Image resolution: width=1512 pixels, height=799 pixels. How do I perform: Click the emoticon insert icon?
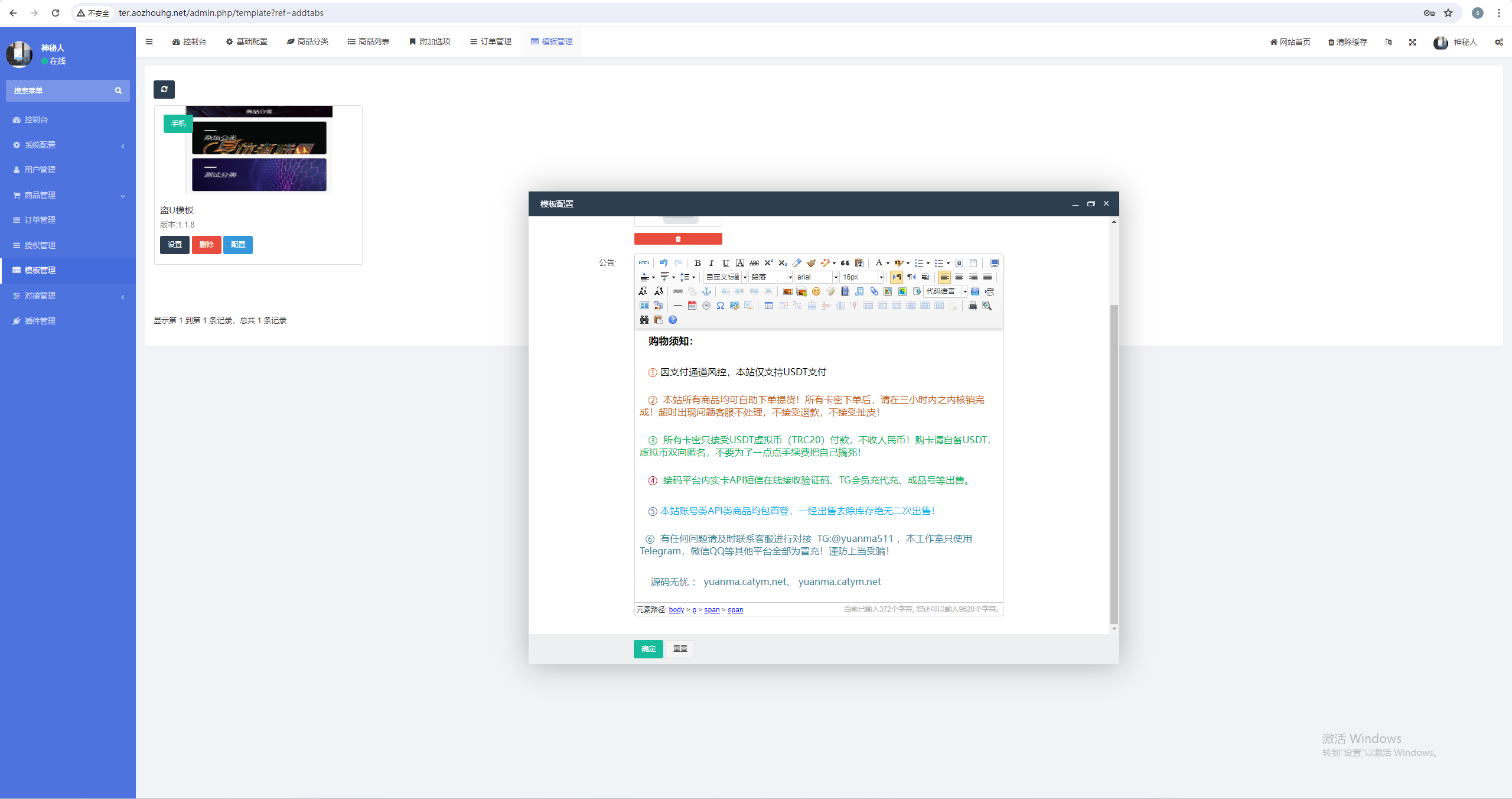click(816, 291)
